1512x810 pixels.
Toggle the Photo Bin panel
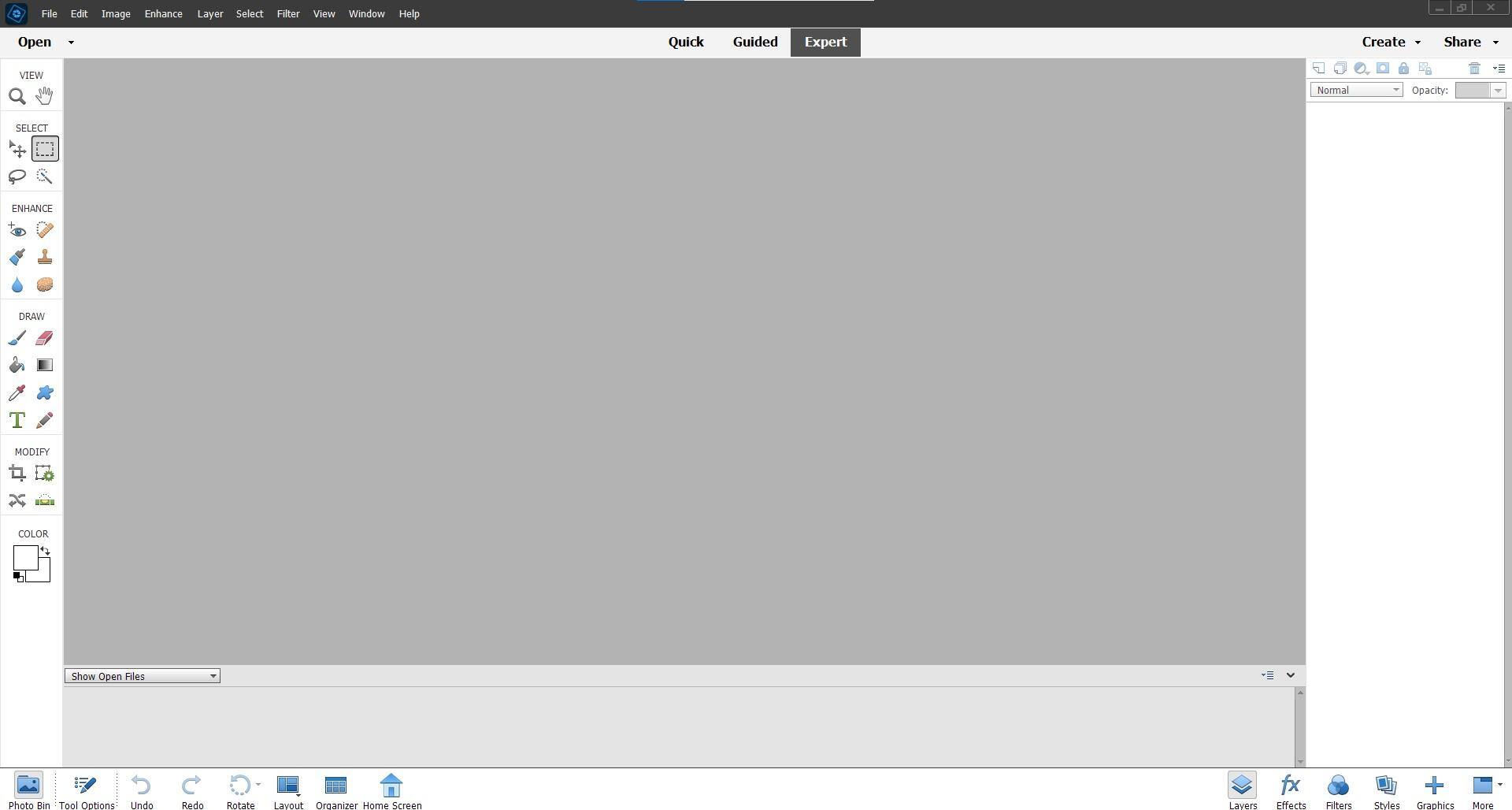(28, 790)
